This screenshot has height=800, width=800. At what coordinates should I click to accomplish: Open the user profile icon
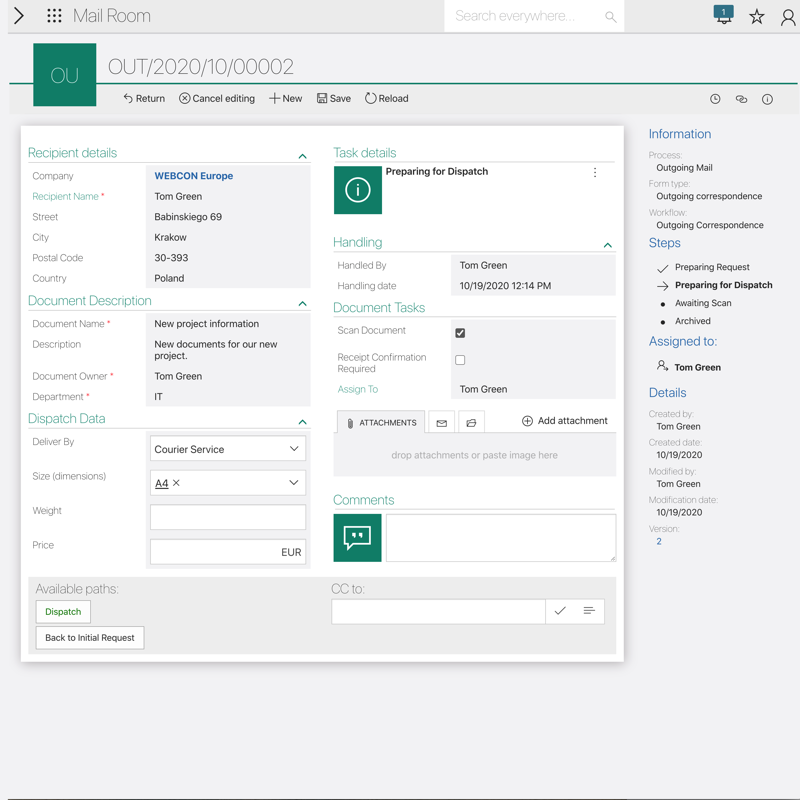788,16
